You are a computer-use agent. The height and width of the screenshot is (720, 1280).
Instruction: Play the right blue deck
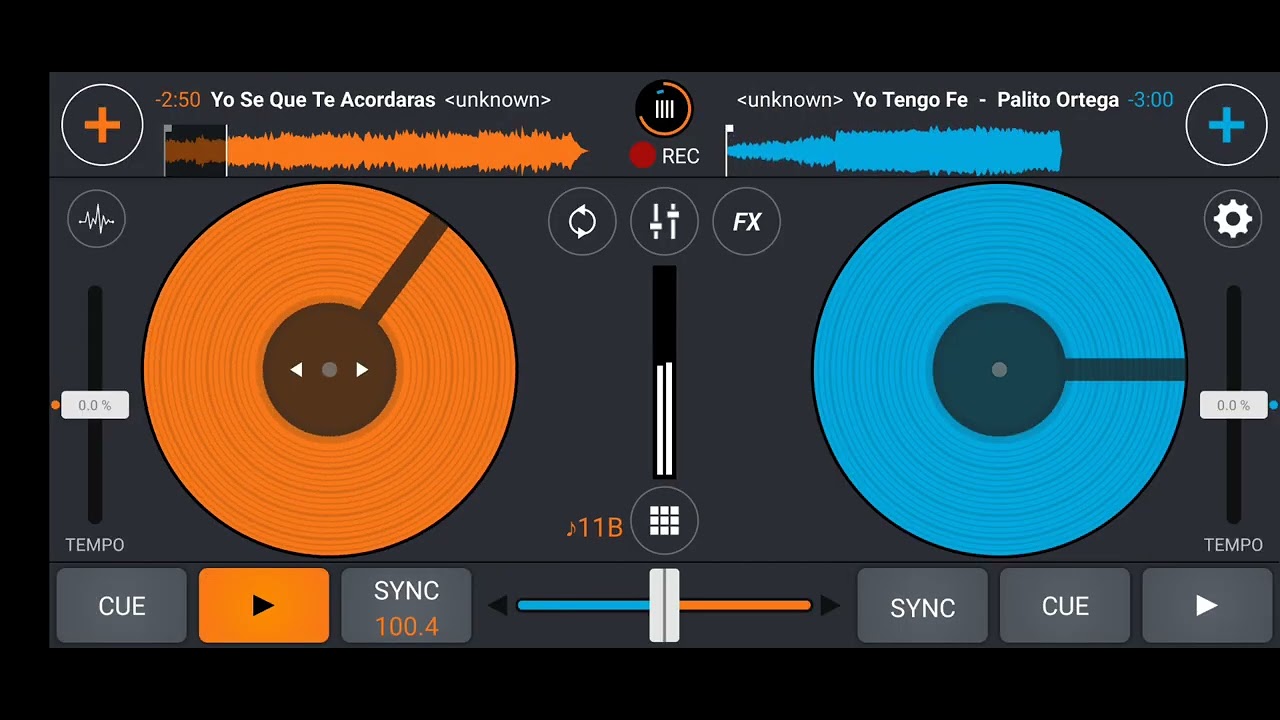1207,605
